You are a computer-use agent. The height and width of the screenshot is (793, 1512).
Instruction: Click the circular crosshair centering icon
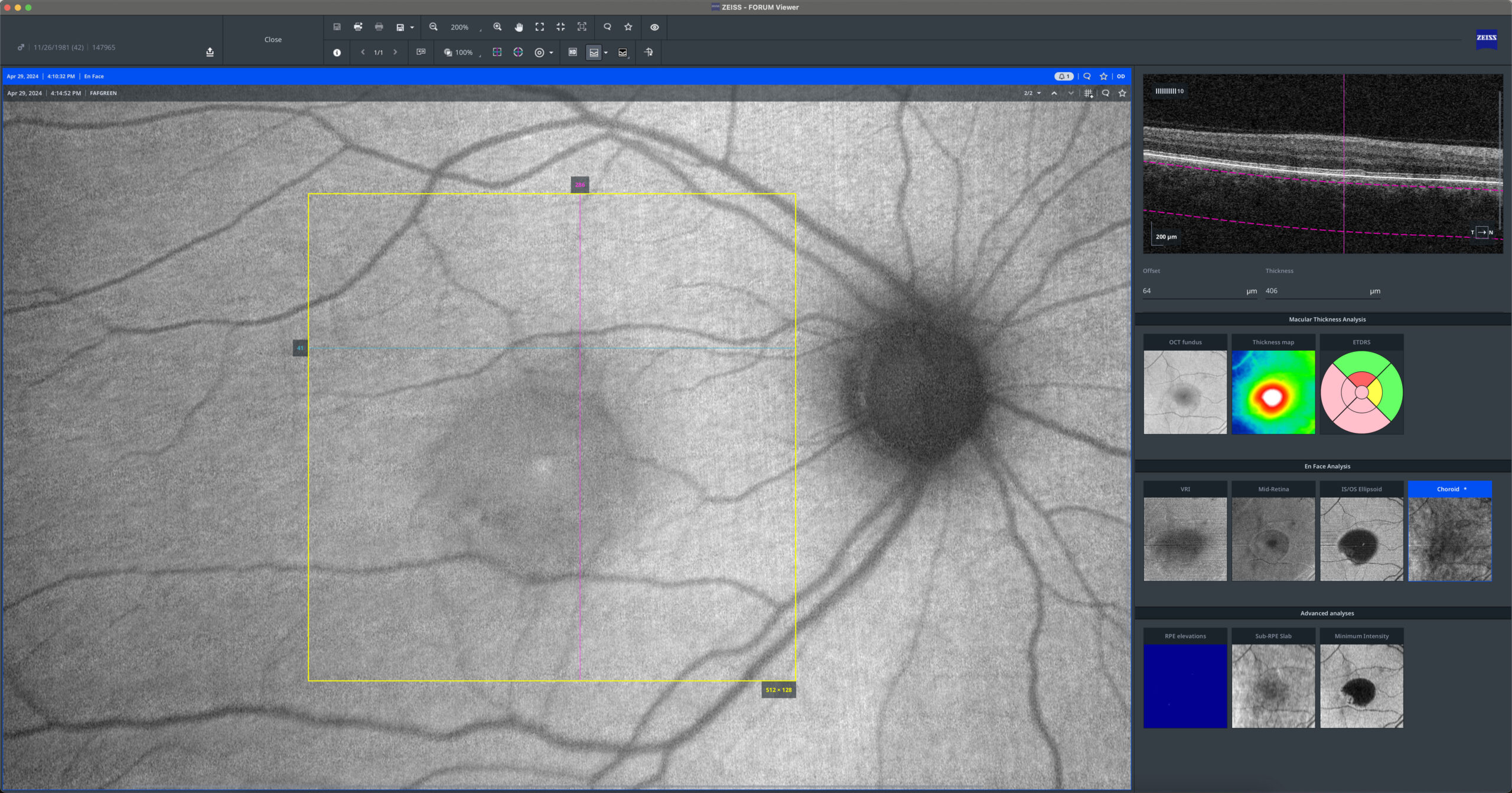click(518, 53)
